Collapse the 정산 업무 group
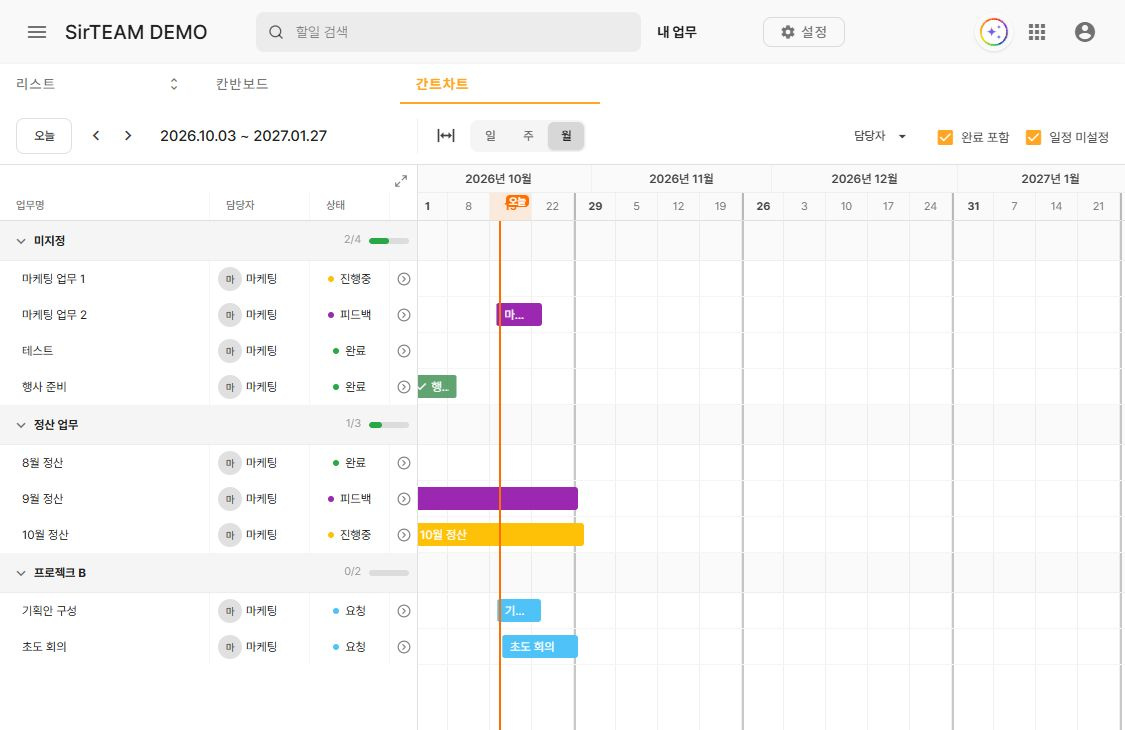Screen dimensions: 1125x730 point(21,425)
